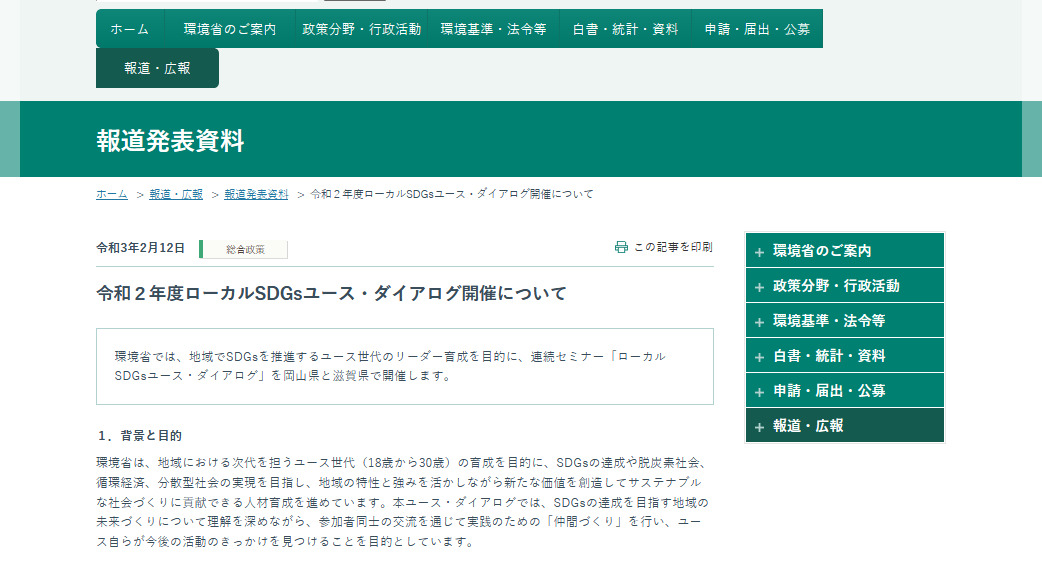1042x563 pixels.
Task: Click the この記事を印刷 print link
Action: click(673, 247)
